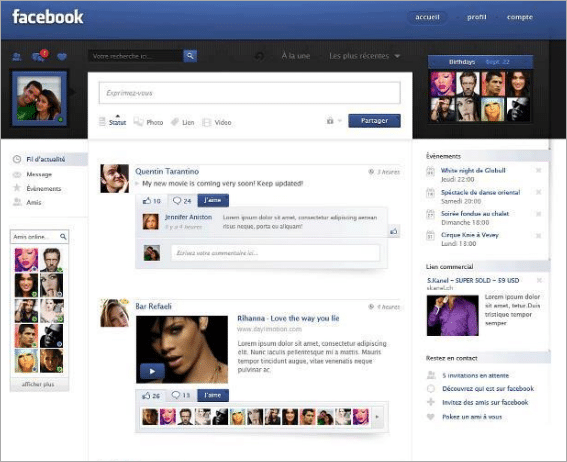Click the privacy lock icon near Partager
Viewport: 567px width, 462px height.
(x=330, y=121)
